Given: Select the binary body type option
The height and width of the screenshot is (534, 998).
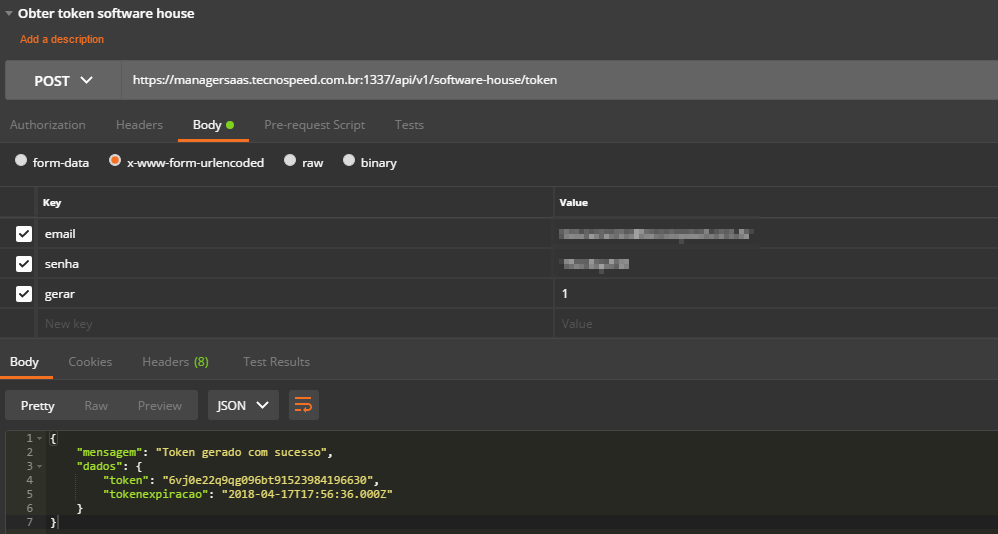Looking at the screenshot, I should [349, 161].
